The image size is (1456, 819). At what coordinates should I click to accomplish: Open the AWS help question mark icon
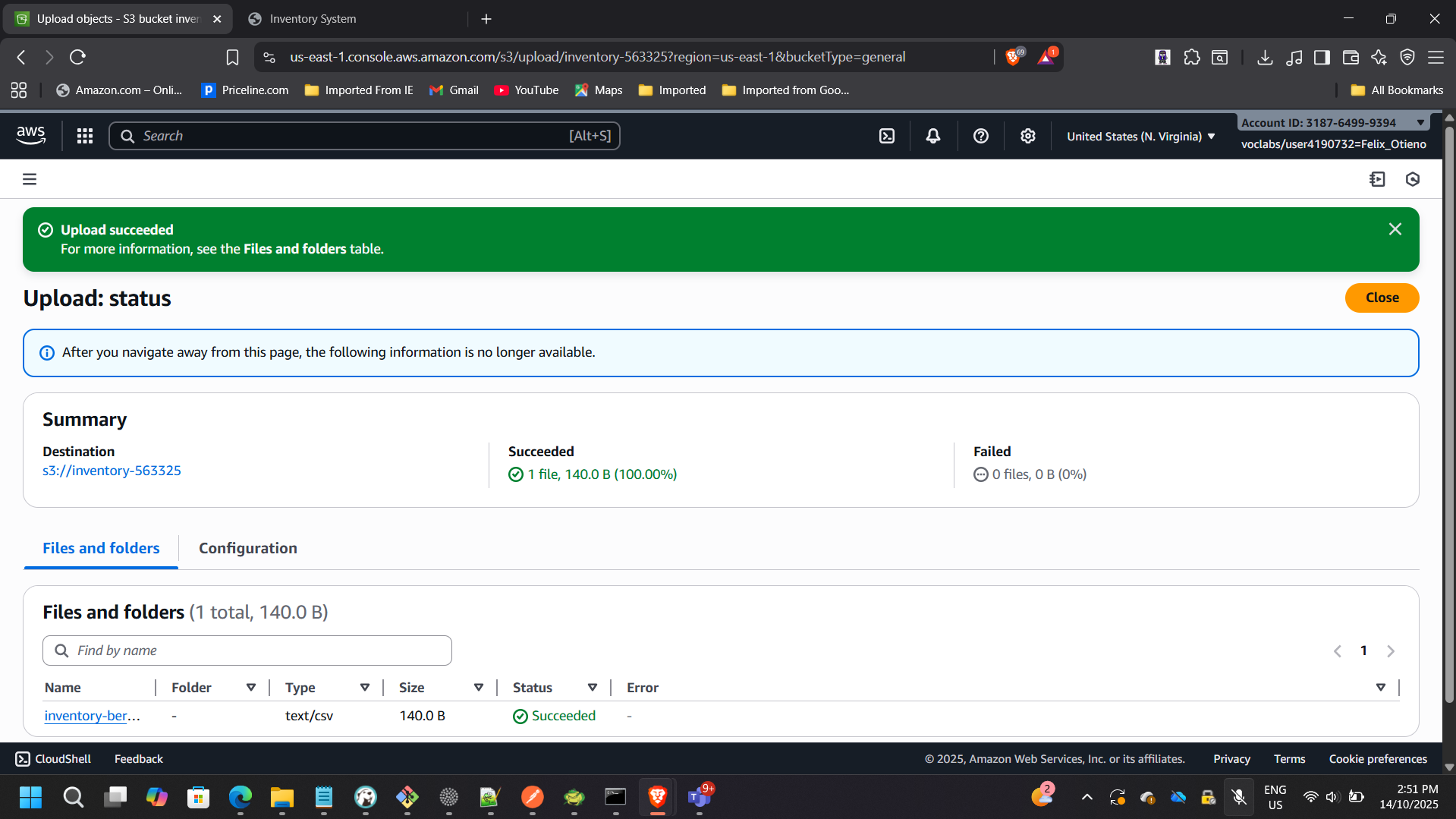tap(980, 136)
